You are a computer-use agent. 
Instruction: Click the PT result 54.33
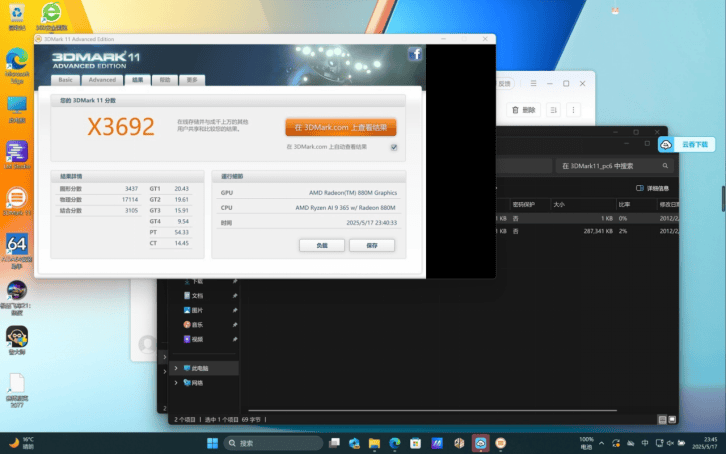coord(181,232)
